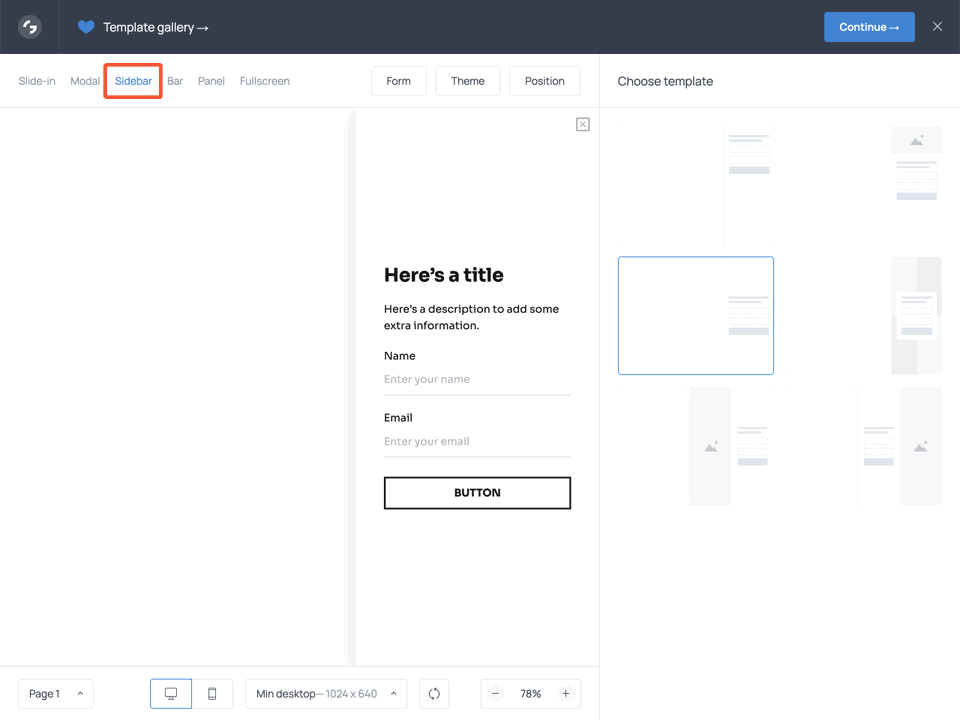Switch to mobile preview mode

click(212, 694)
